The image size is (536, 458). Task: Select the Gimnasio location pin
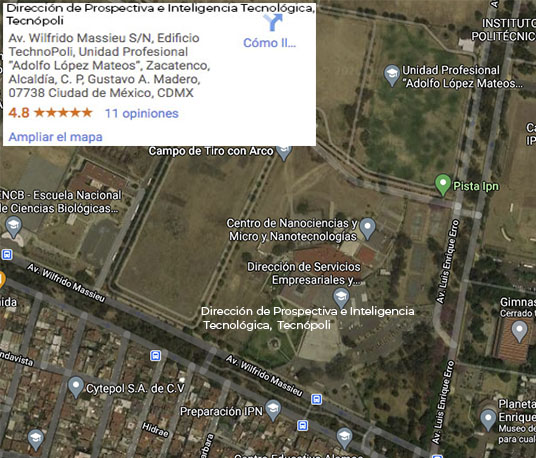520,332
